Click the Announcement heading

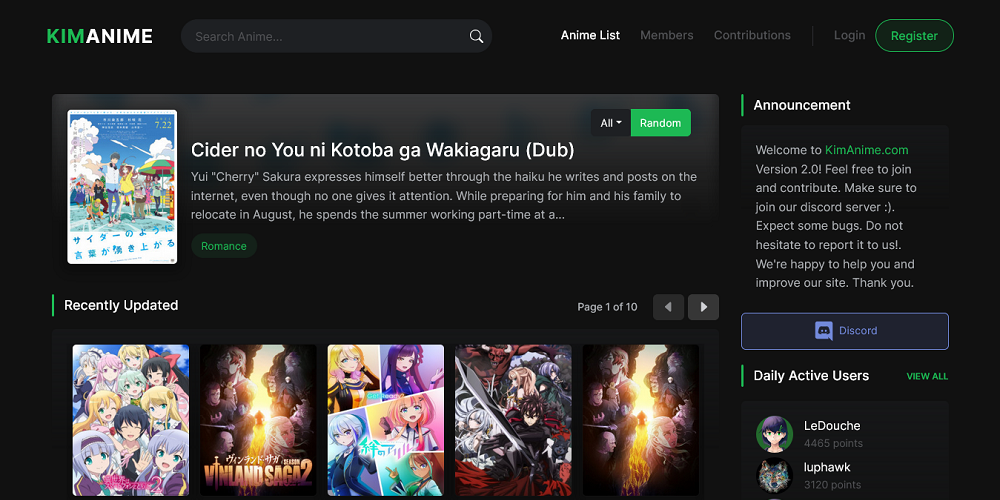pos(802,105)
